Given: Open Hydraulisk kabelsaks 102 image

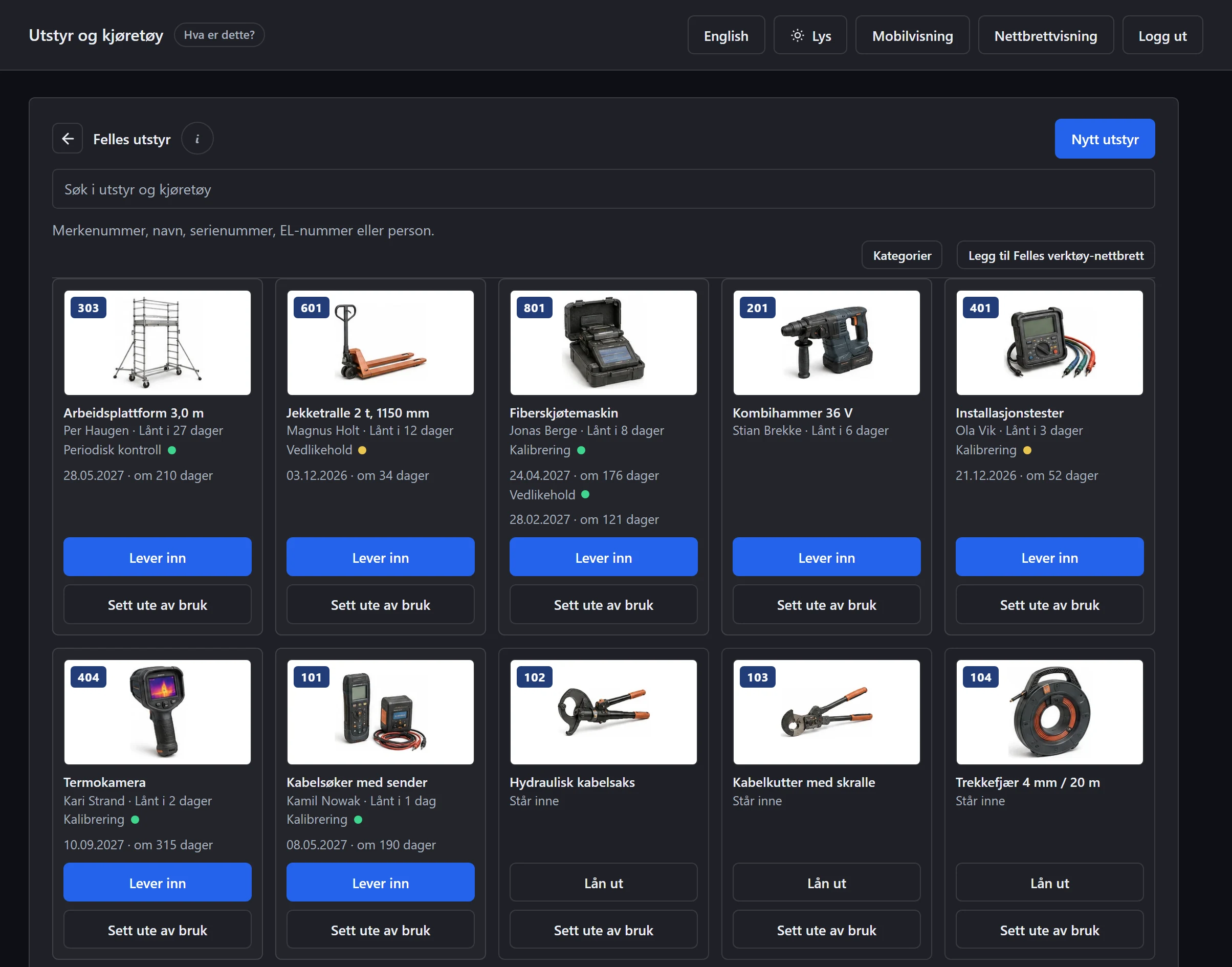Looking at the screenshot, I should (604, 712).
